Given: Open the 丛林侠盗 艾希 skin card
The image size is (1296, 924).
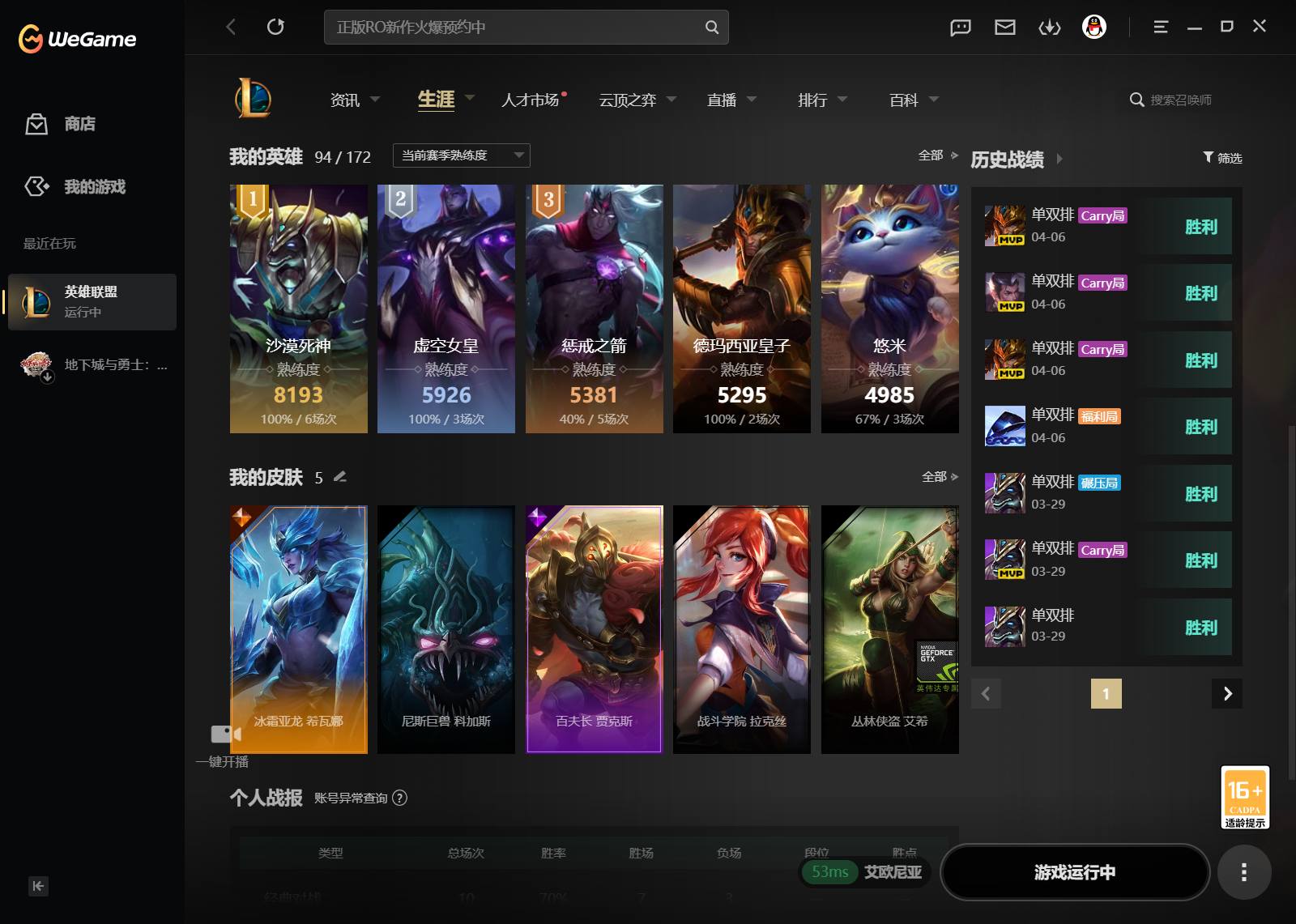Looking at the screenshot, I should (x=890, y=629).
